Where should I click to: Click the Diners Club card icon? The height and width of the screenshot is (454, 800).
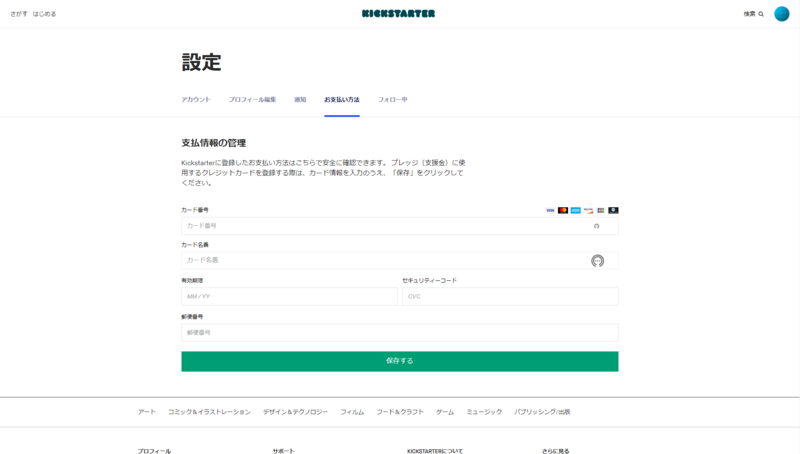coord(613,210)
